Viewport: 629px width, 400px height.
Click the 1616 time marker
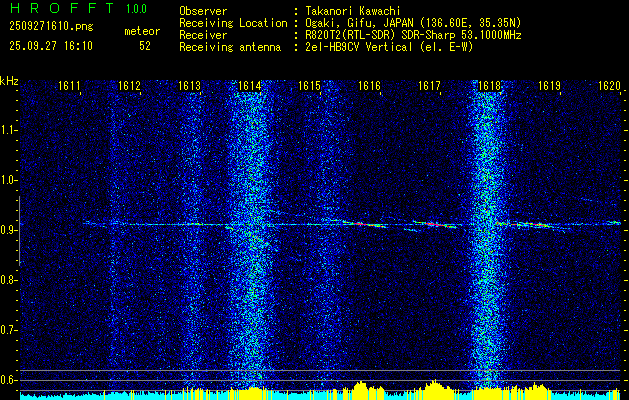[x=370, y=87]
